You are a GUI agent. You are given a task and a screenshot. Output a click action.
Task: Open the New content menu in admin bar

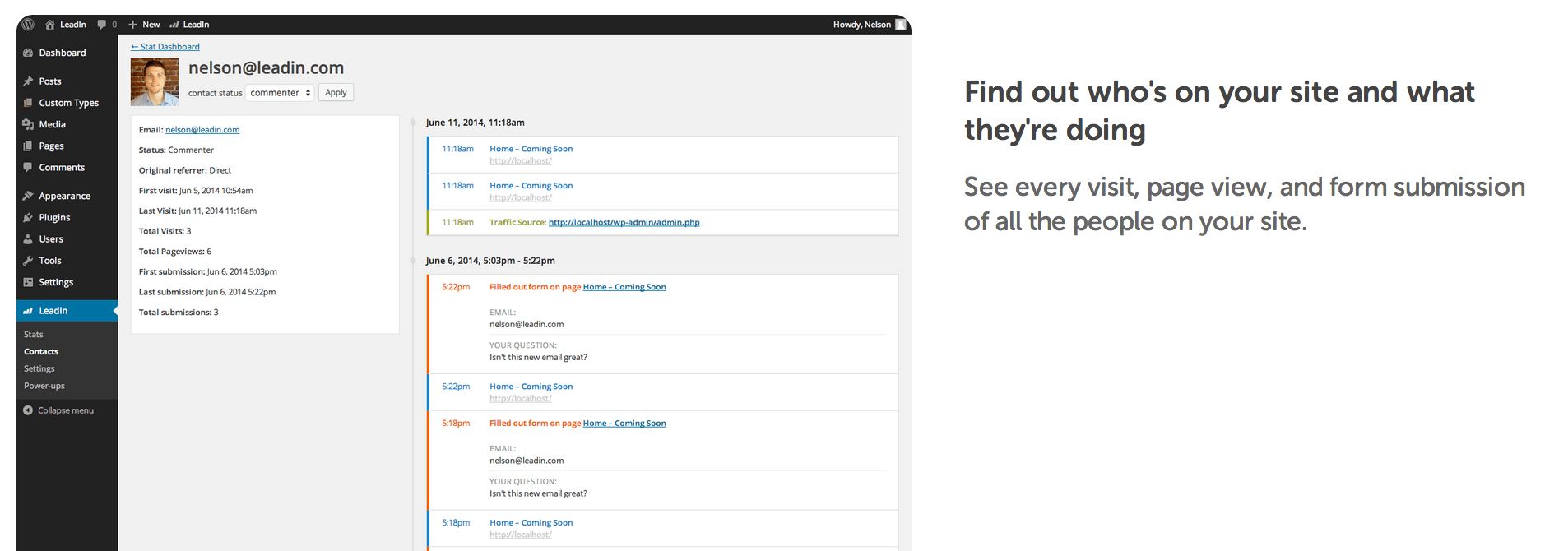(144, 25)
